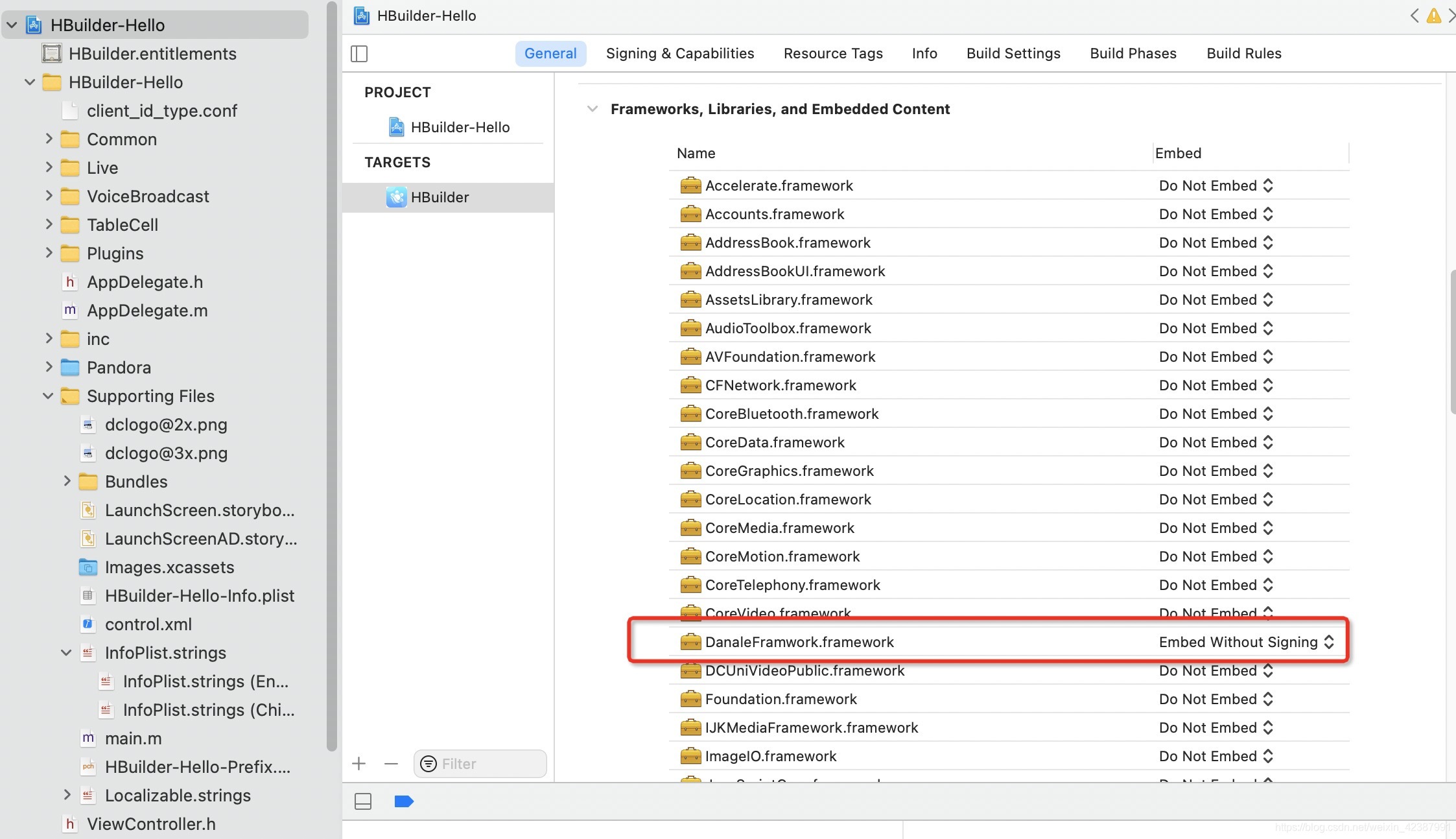Image resolution: width=1456 pixels, height=839 pixels.
Task: Toggle the targets list sidebar icon
Action: [x=359, y=54]
